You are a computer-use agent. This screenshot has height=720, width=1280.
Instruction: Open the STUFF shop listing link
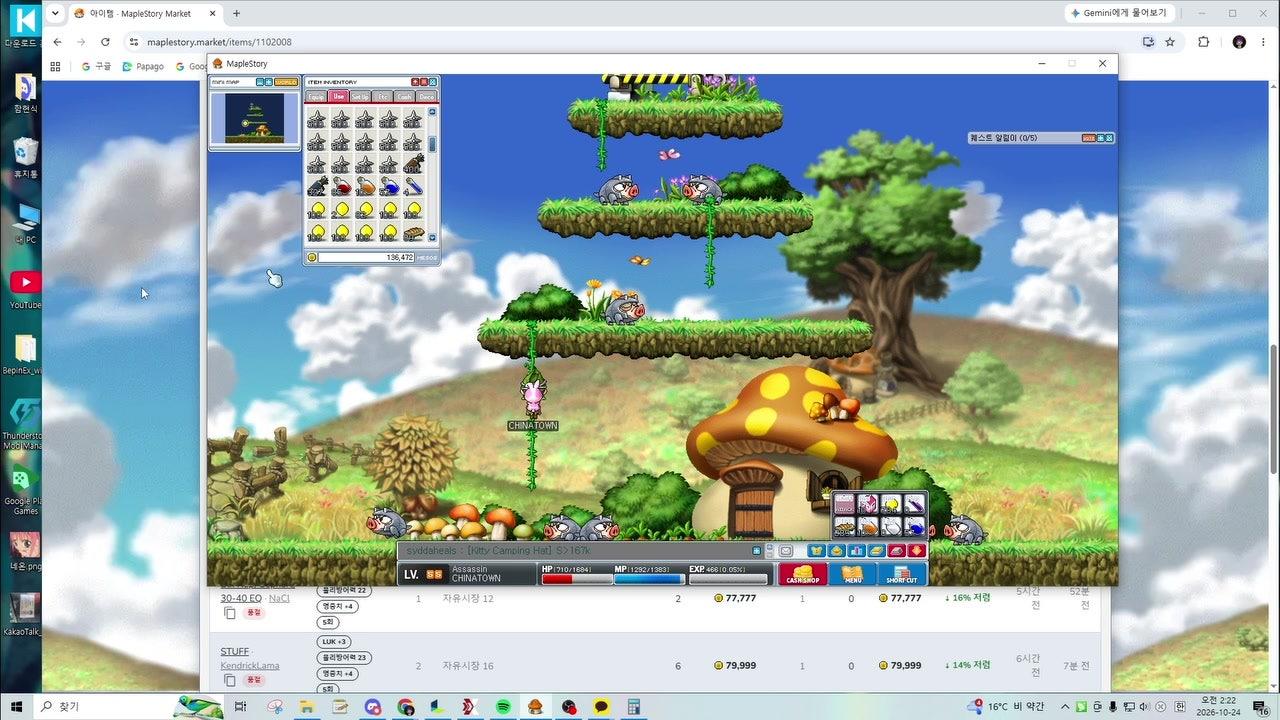pos(235,652)
